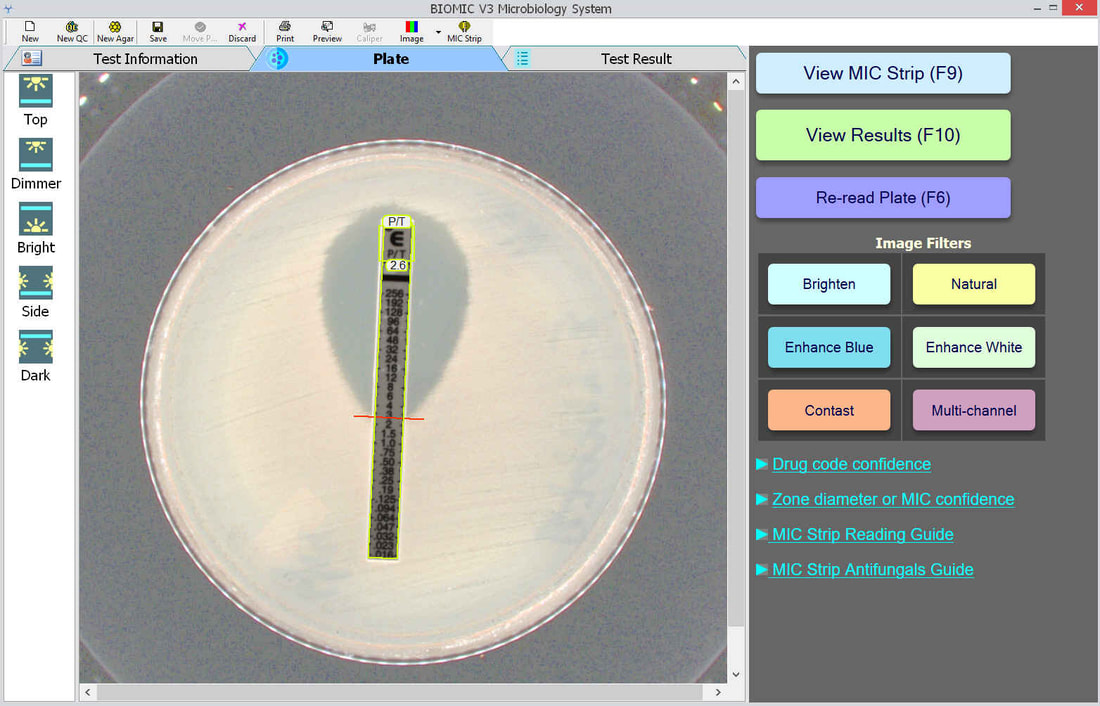The height and width of the screenshot is (706, 1100).
Task: Switch lighting to Dimmer
Action: (36, 164)
